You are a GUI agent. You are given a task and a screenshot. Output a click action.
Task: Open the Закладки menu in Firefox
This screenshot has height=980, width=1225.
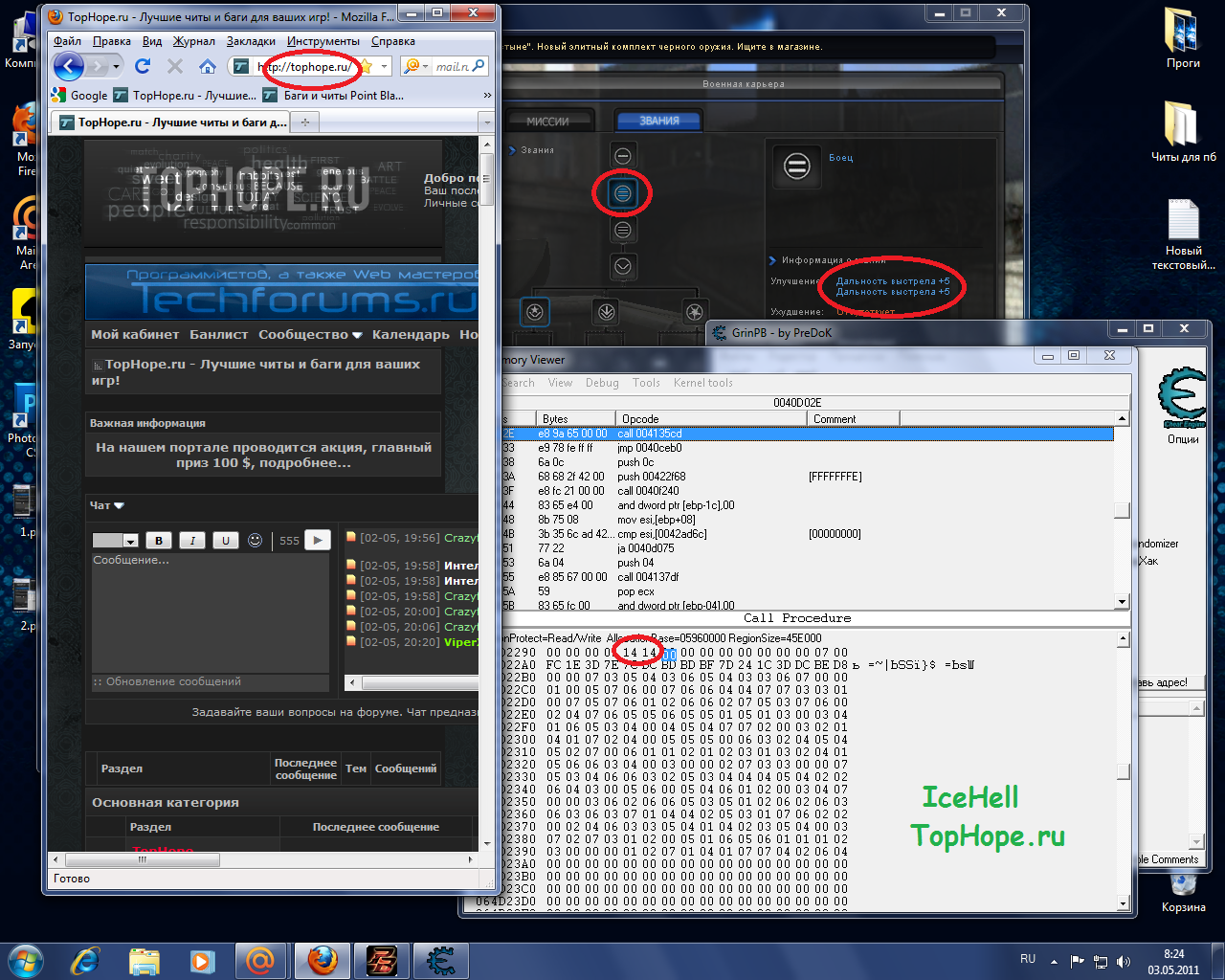251,41
